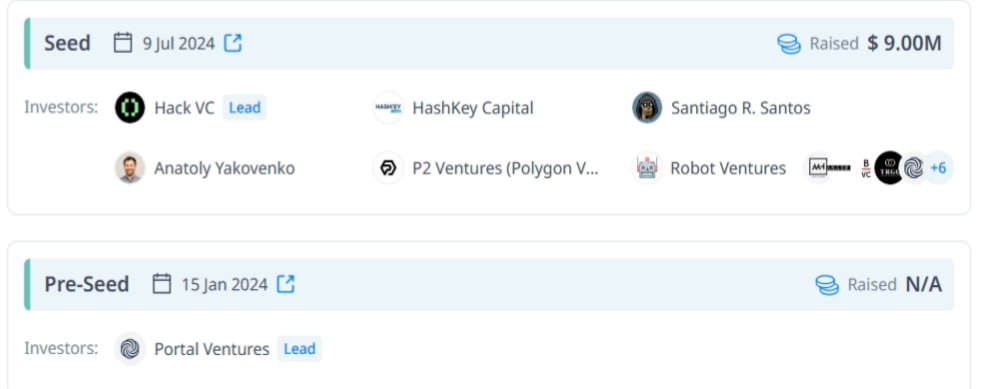Image resolution: width=983 pixels, height=389 pixels.
Task: Expand the +6 more investors badge
Action: pos(938,168)
